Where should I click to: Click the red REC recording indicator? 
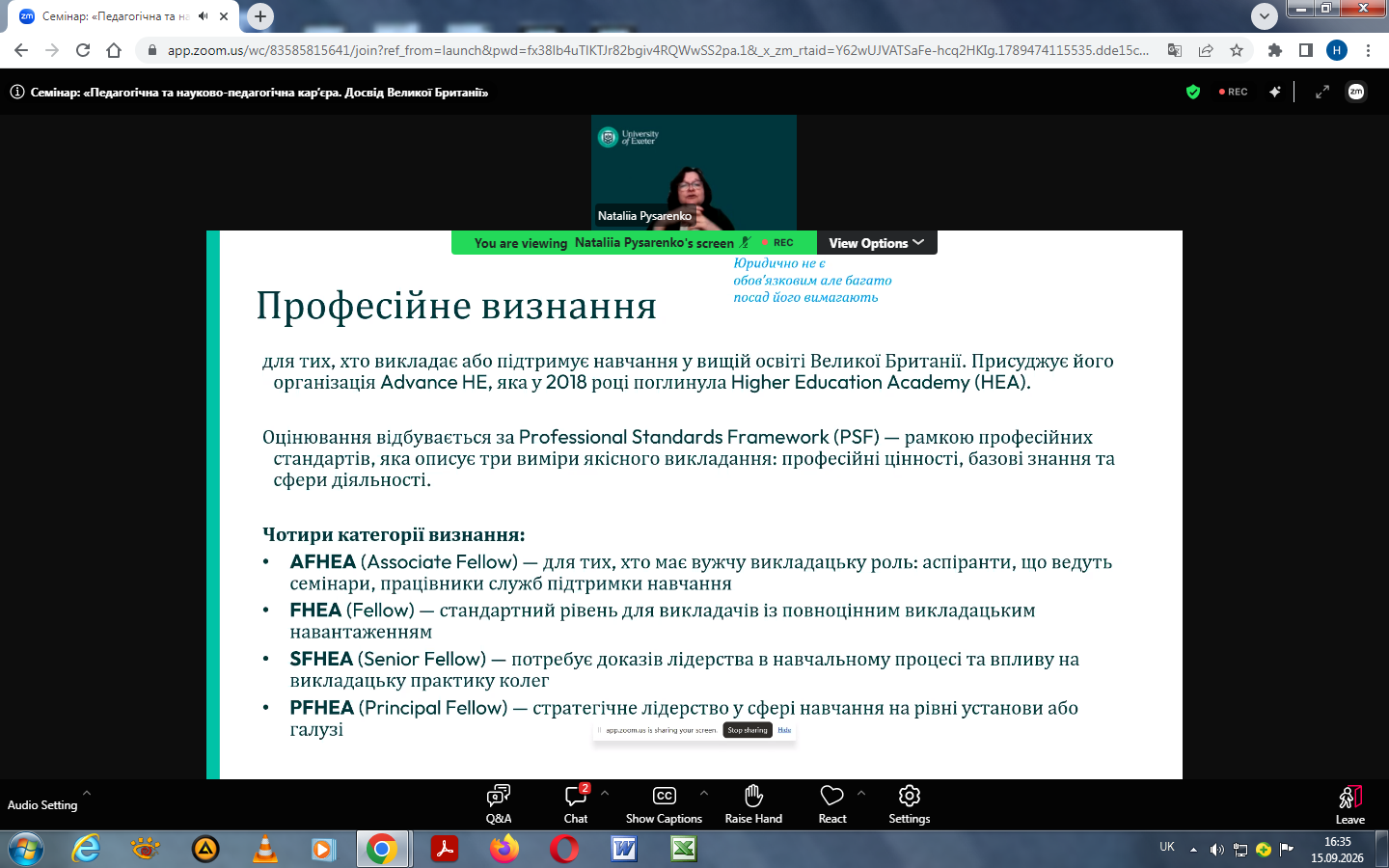tap(1234, 92)
